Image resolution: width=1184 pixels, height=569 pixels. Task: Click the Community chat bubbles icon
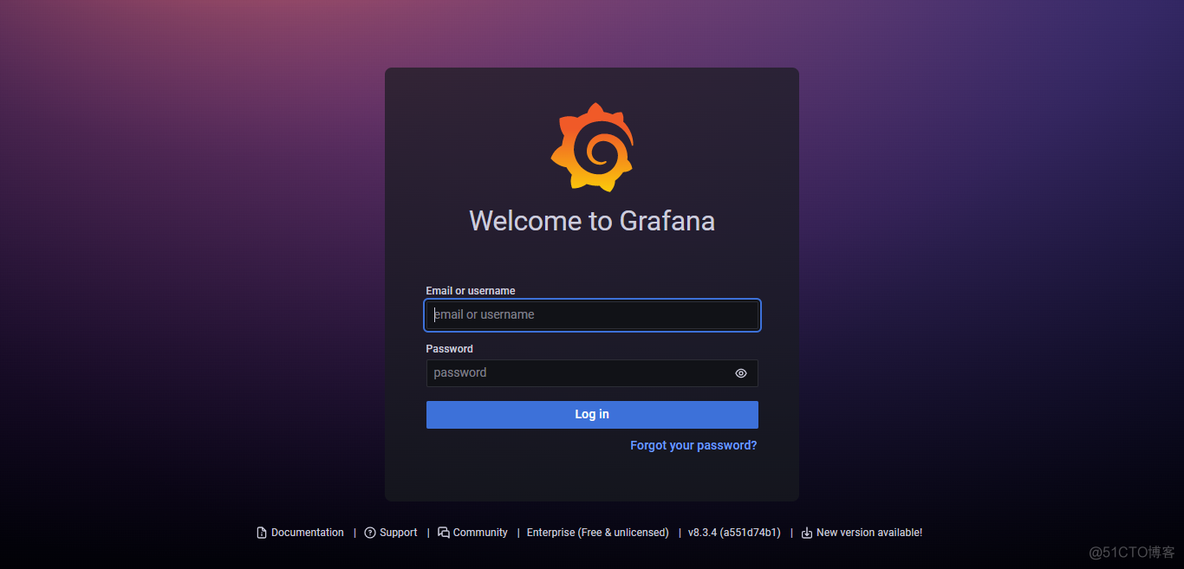pos(444,533)
